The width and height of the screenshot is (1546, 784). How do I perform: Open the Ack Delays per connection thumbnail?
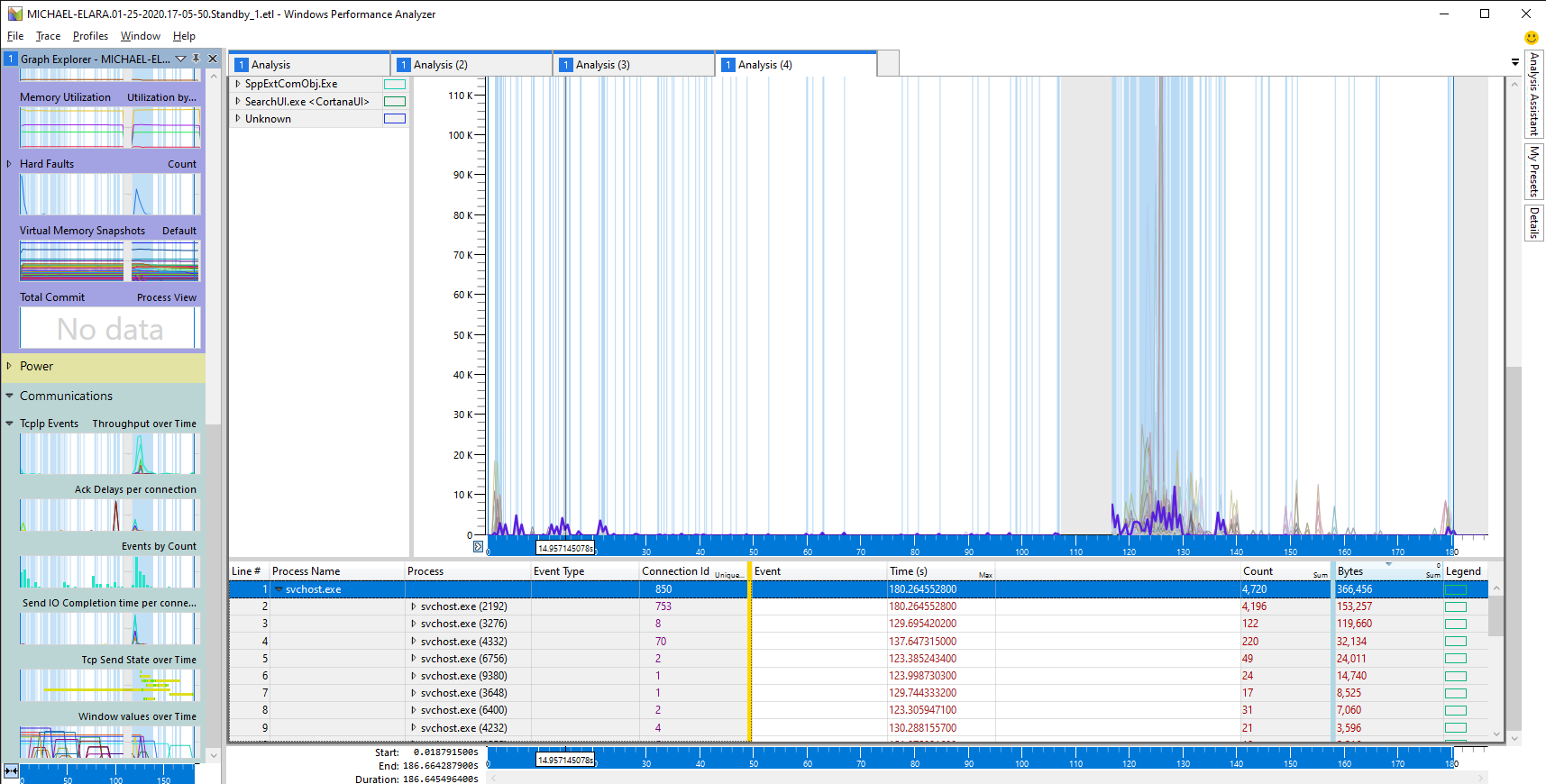(x=108, y=515)
